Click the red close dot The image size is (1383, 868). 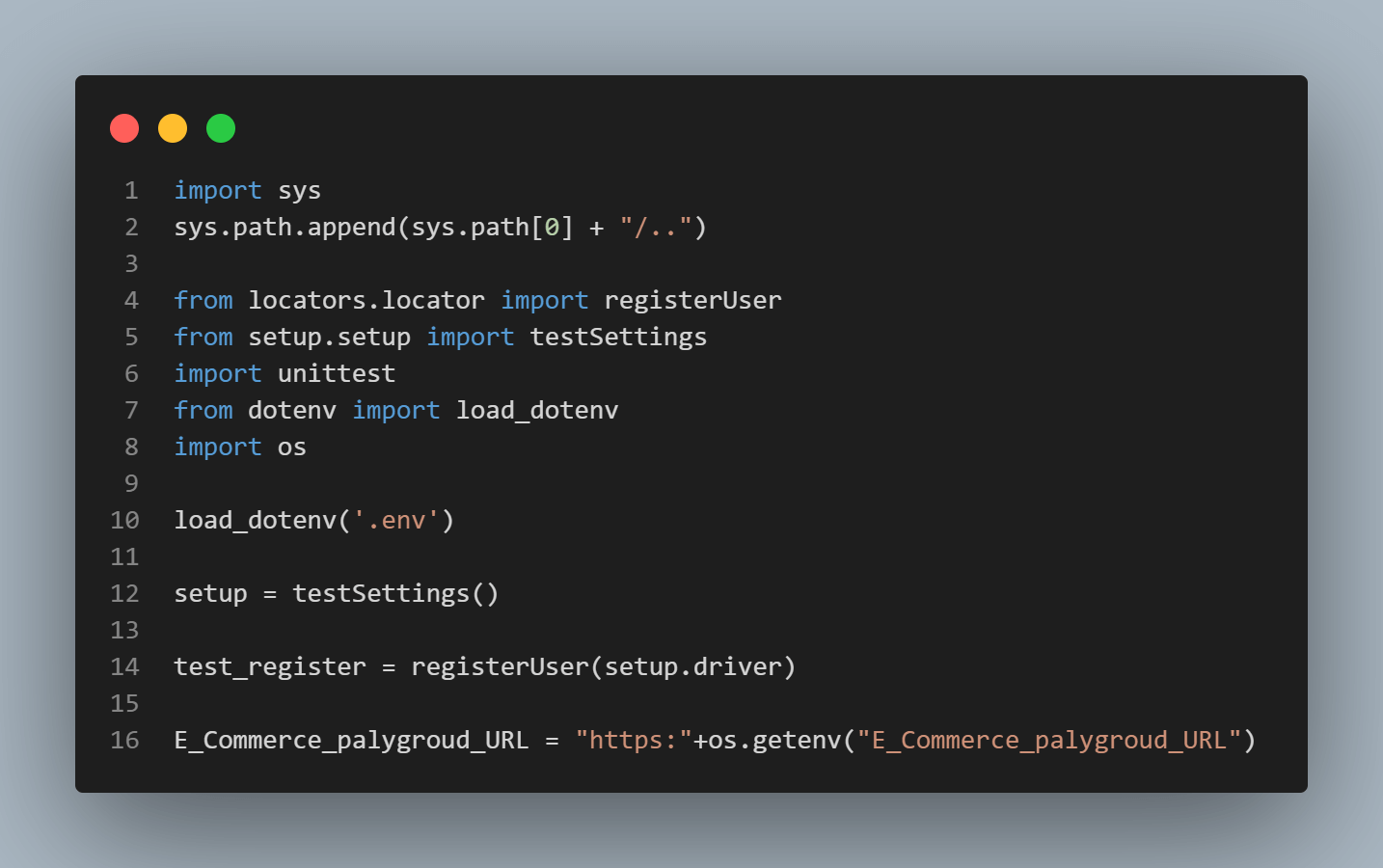click(124, 128)
